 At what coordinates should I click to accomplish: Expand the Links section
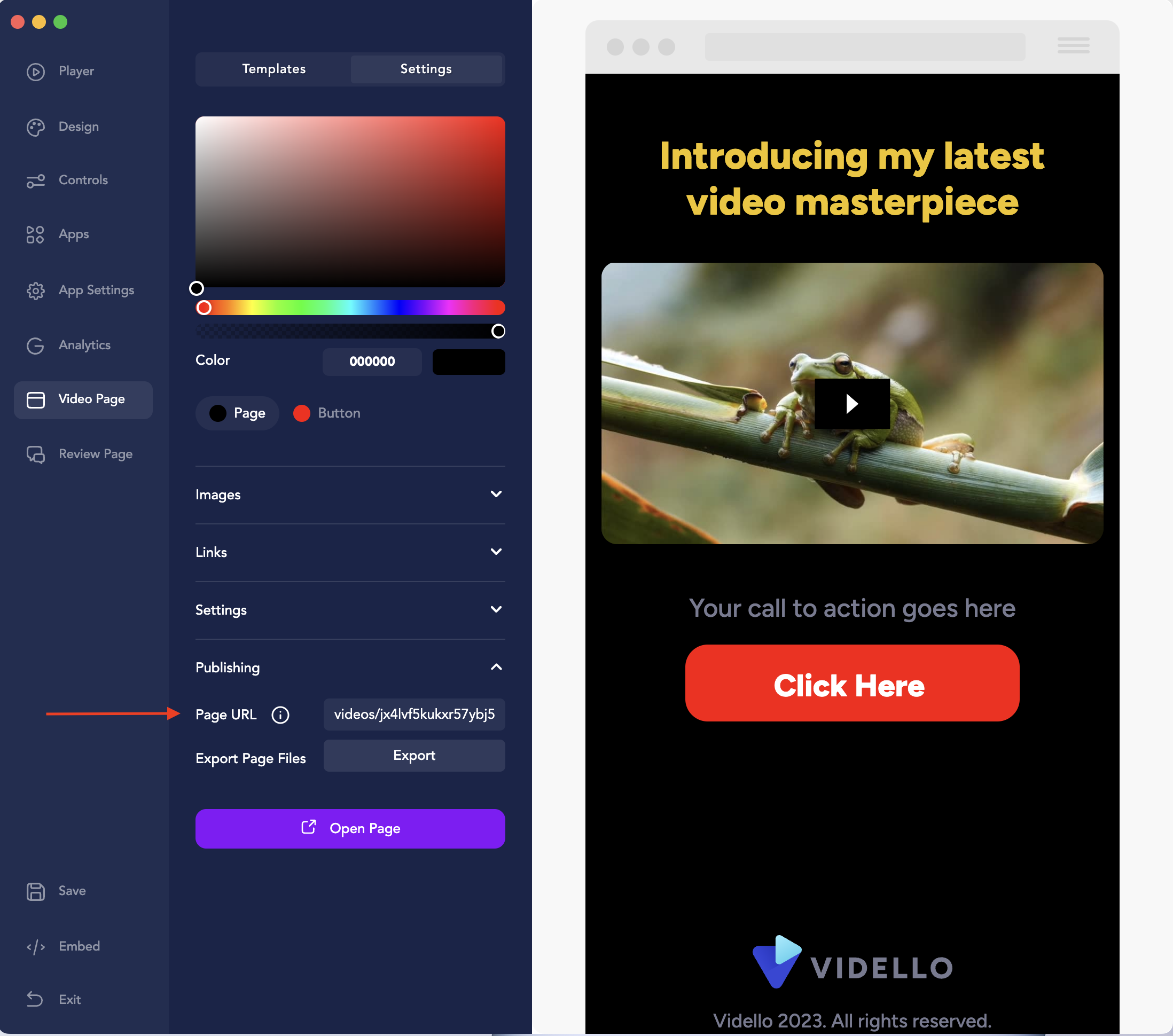350,552
